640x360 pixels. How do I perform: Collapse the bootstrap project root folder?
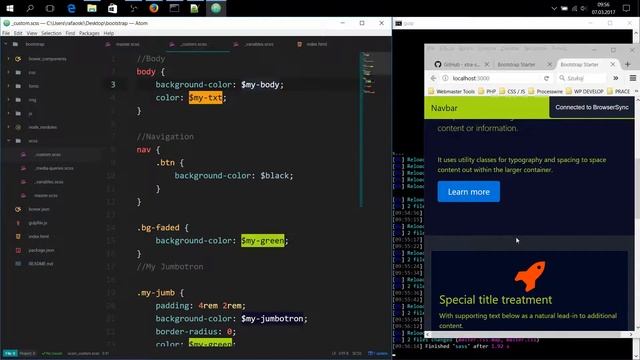coord(6,44)
